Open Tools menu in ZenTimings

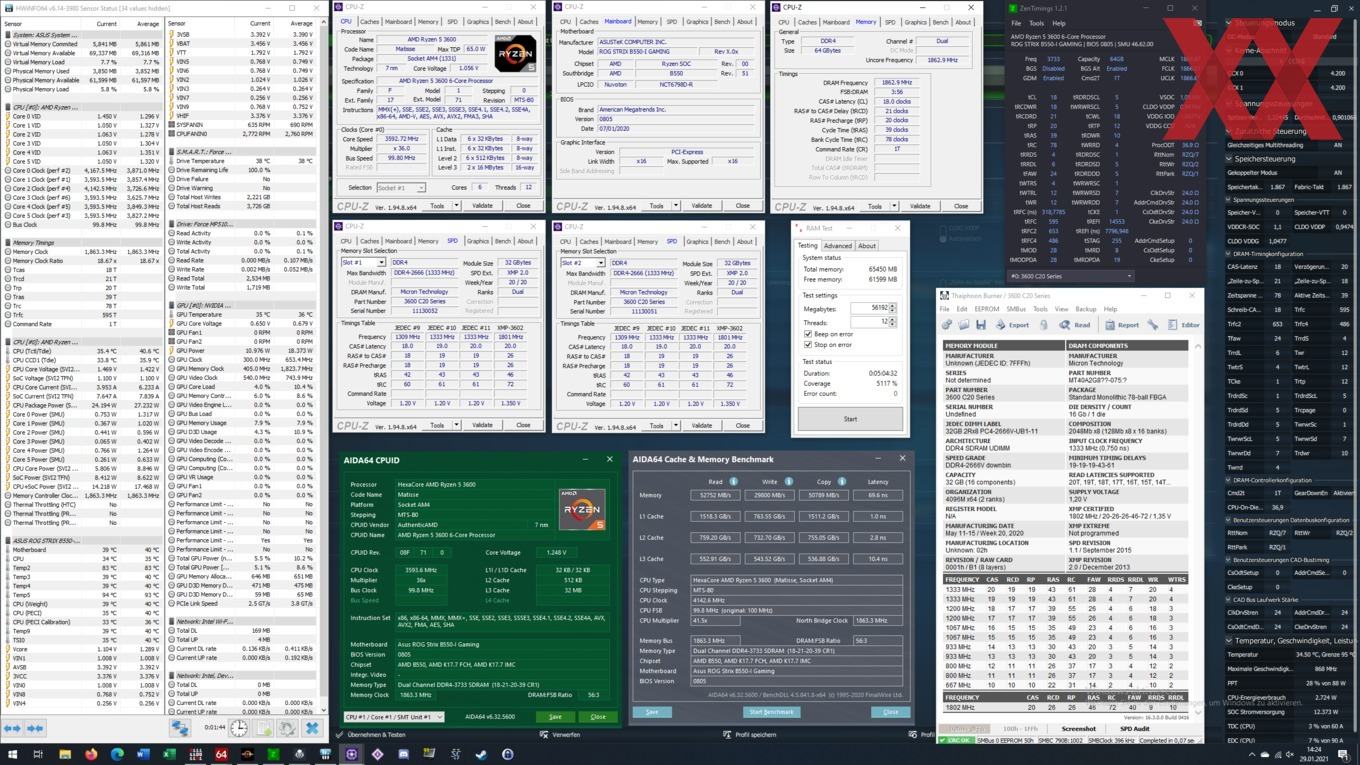(1036, 23)
